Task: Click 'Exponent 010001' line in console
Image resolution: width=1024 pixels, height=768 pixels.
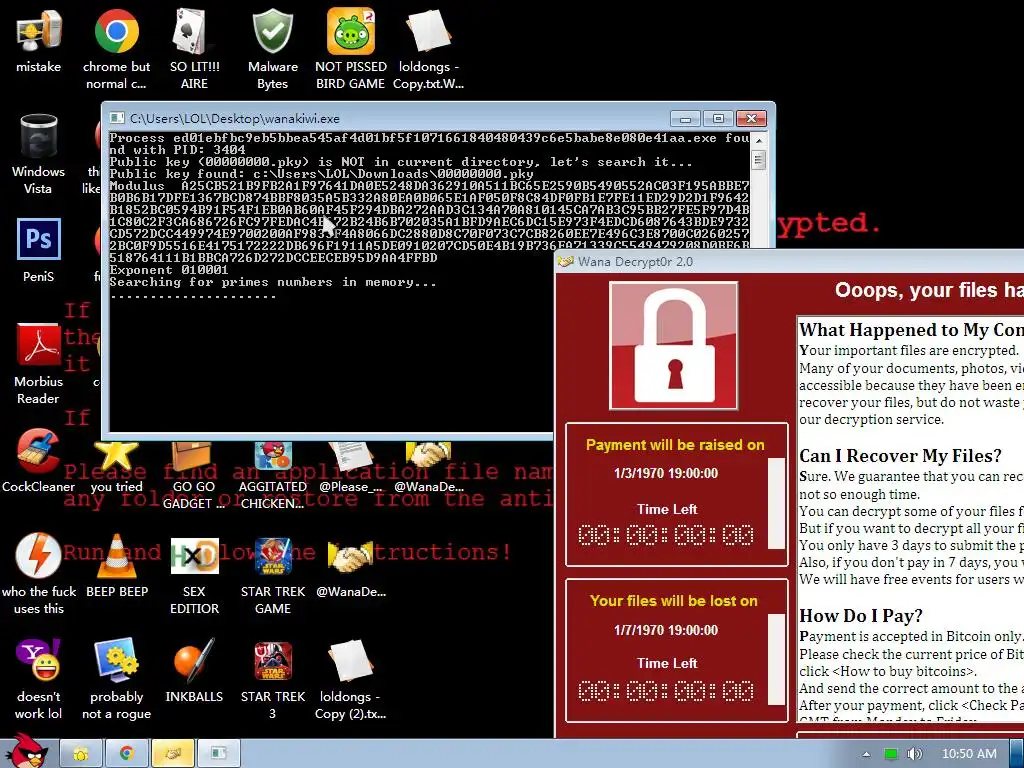Action: tap(168, 270)
